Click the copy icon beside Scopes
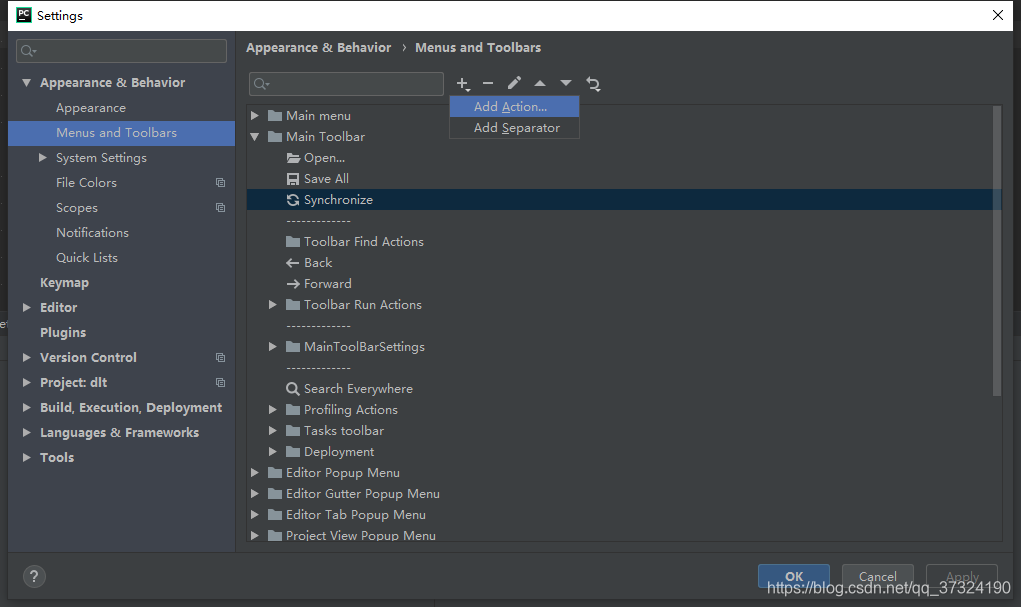1021x607 pixels. tap(221, 208)
